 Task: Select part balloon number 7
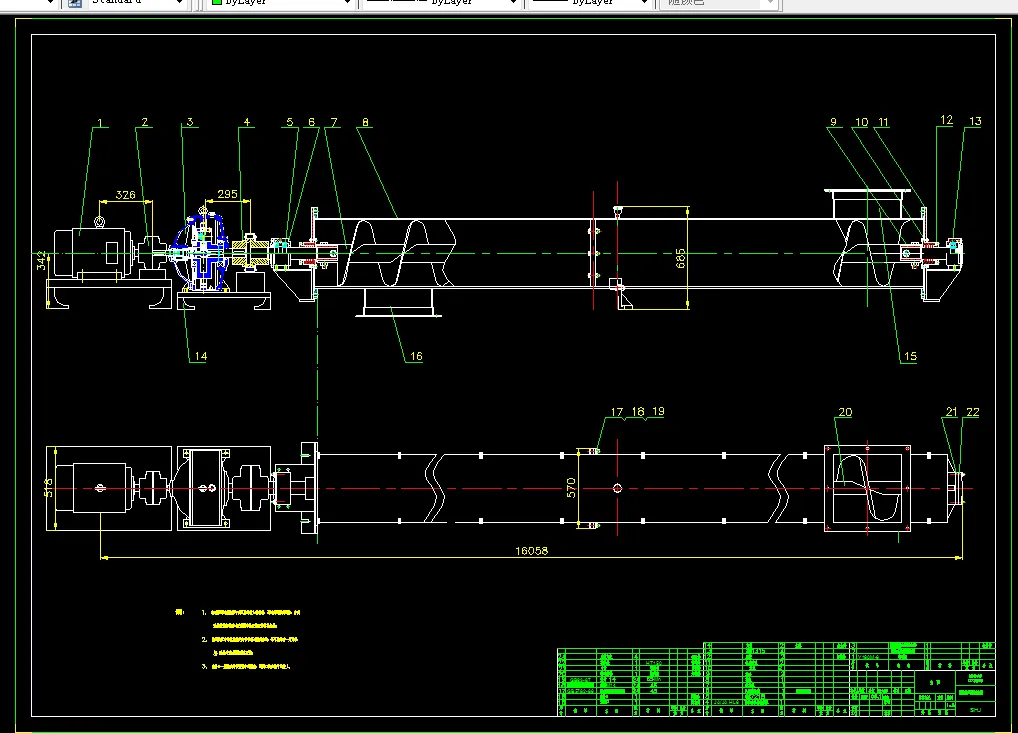(x=334, y=122)
